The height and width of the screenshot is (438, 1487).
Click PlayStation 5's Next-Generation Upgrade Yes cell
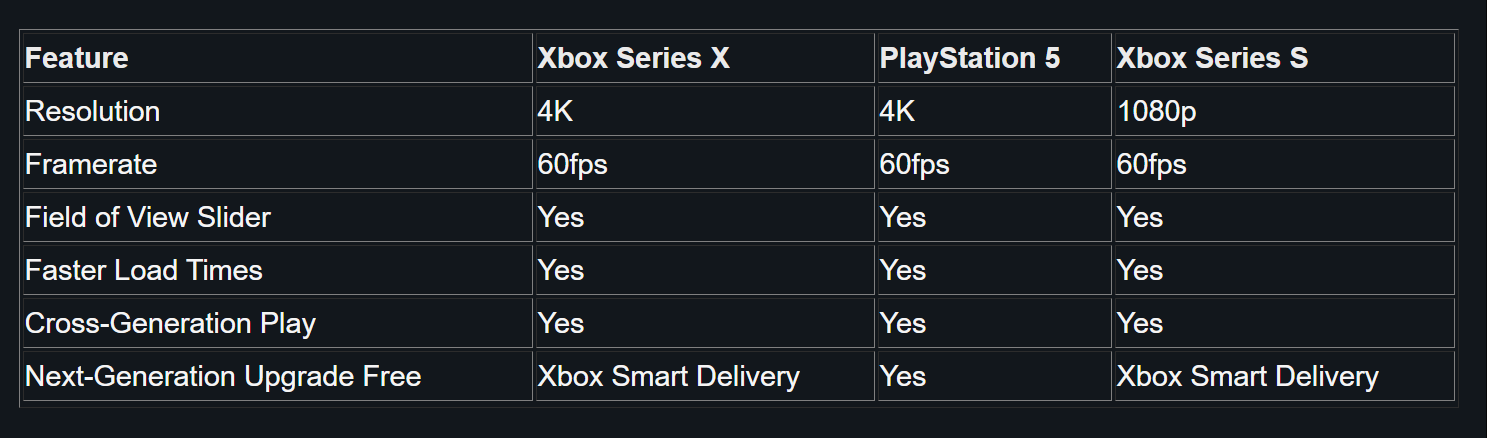[x=903, y=376]
